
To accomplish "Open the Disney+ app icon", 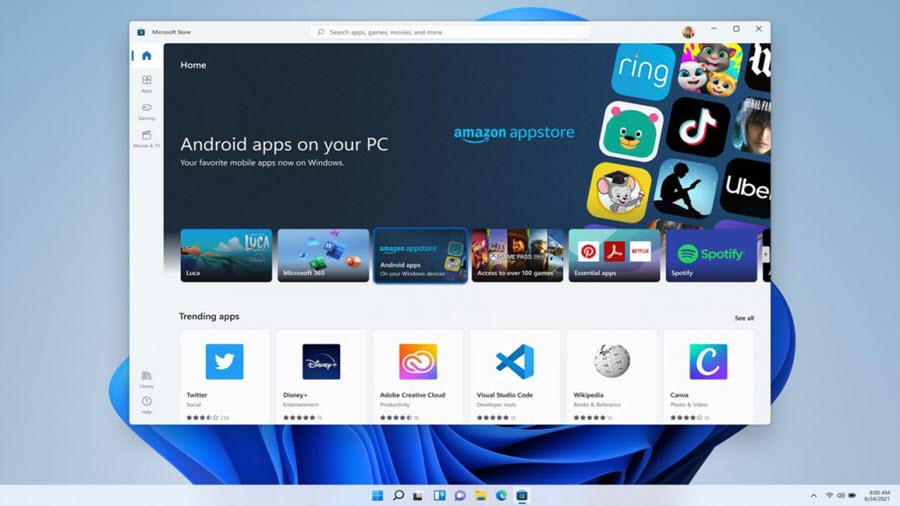I will (x=321, y=361).
